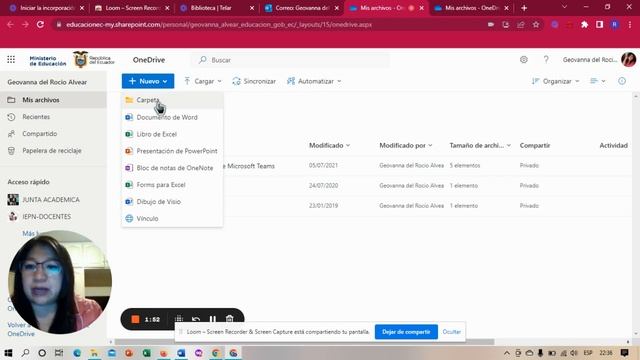Collapse the Nuevo dropdown button

tap(148, 81)
